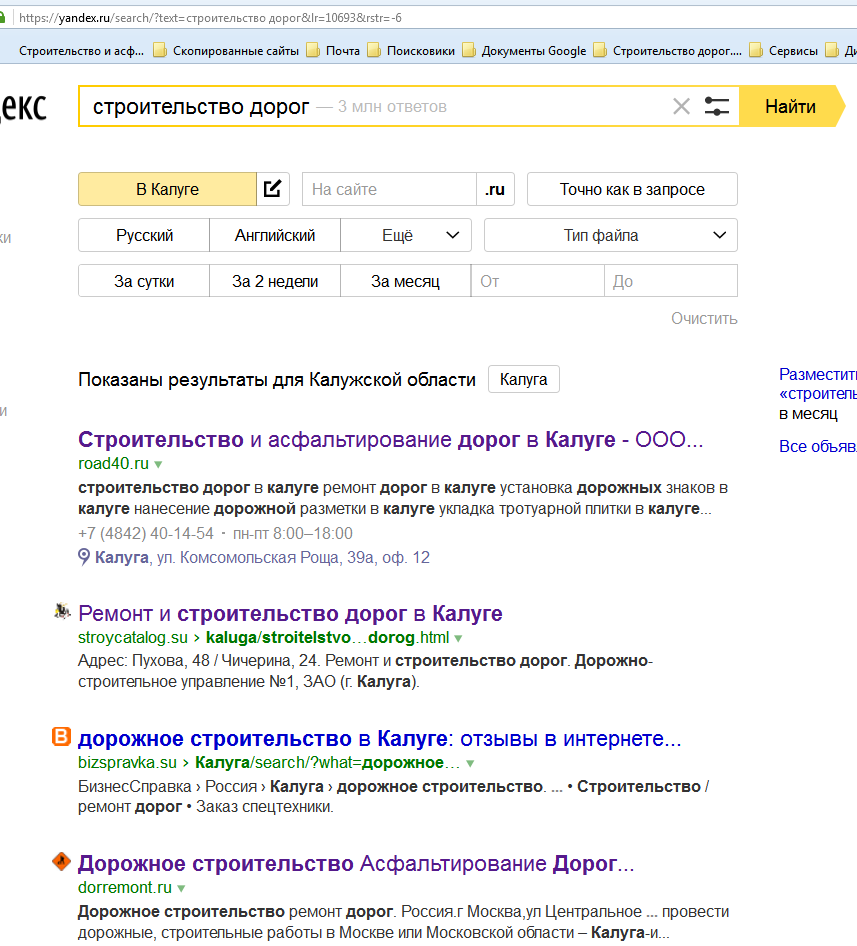Toggle the В Калуге region filter

pos(167,189)
